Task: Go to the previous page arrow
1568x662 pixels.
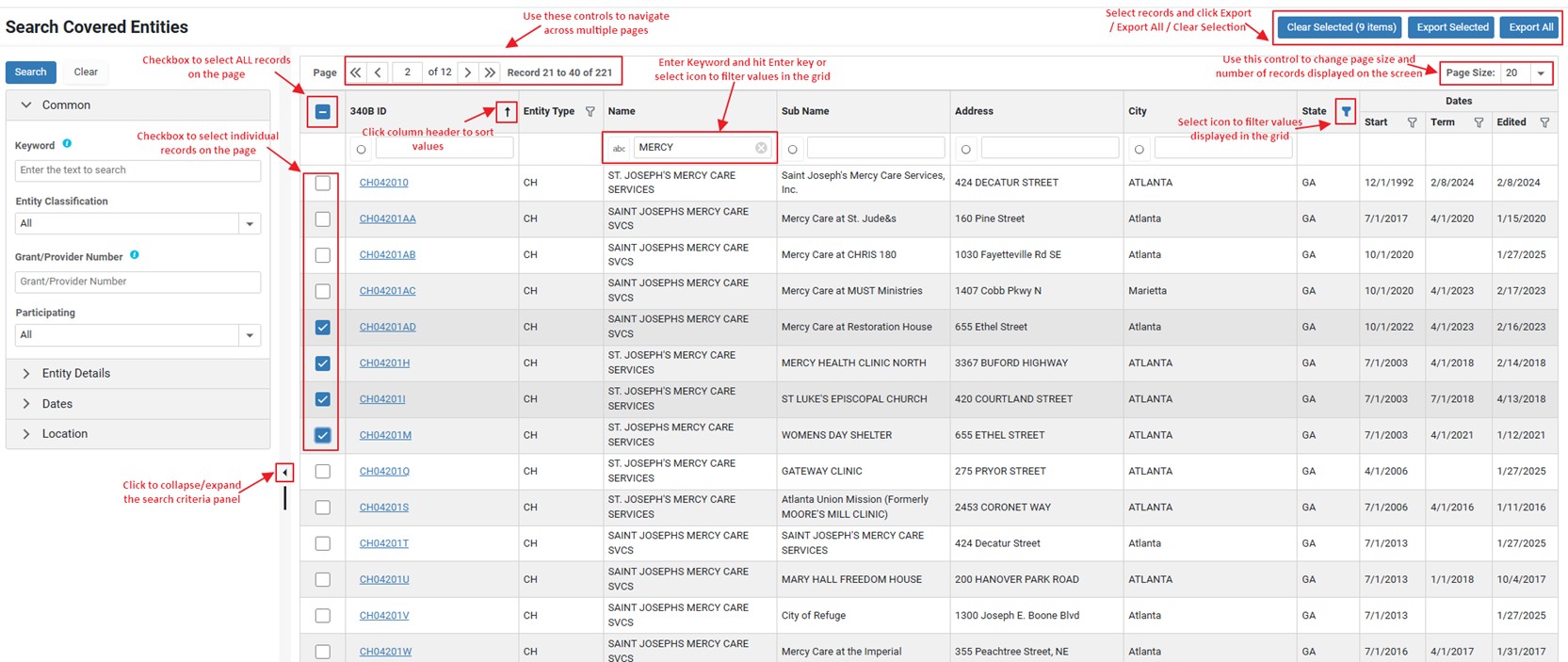Action: [x=378, y=73]
